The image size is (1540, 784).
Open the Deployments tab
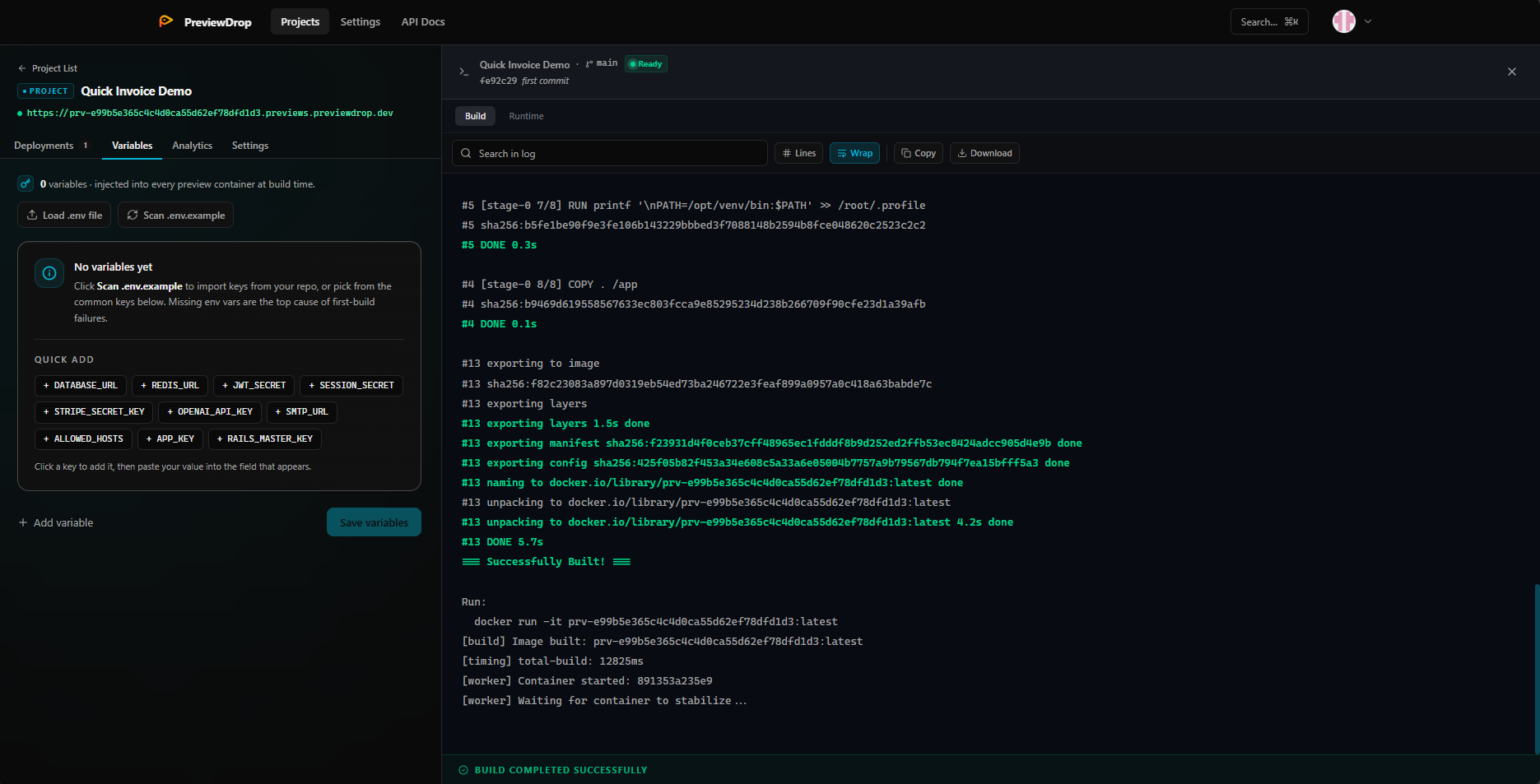coord(43,145)
